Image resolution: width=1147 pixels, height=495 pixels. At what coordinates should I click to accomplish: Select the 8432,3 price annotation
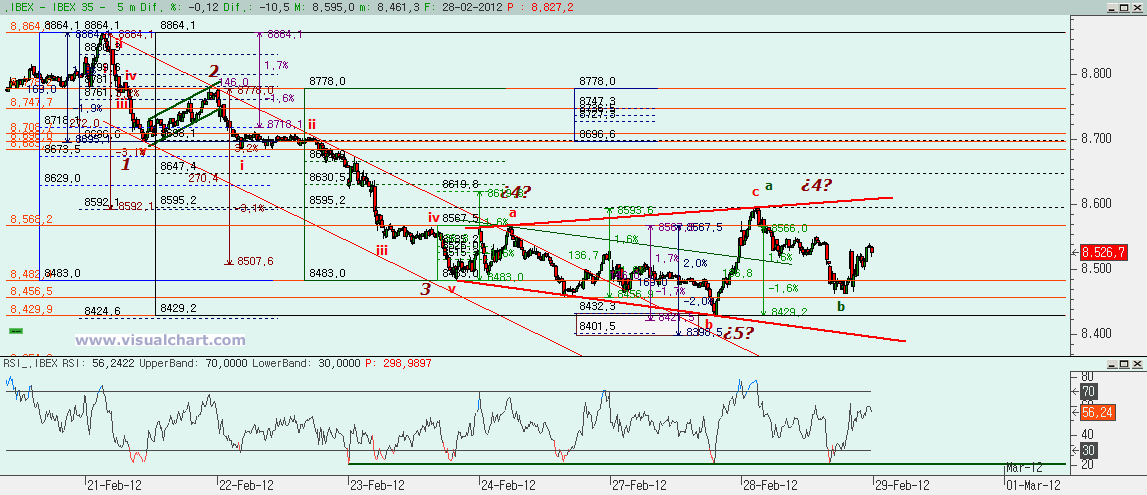pyautogui.click(x=597, y=307)
